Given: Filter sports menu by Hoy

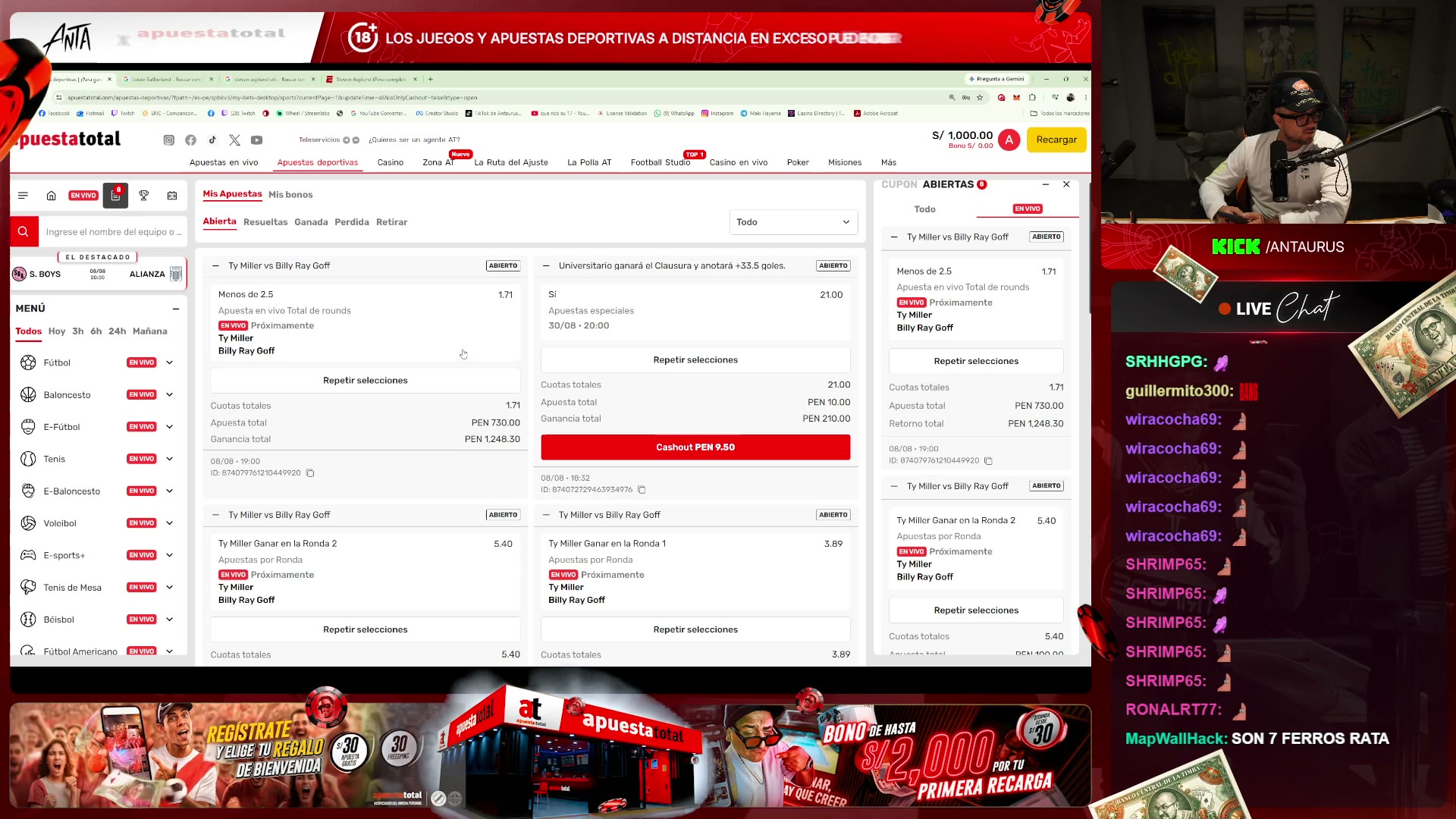Looking at the screenshot, I should pyautogui.click(x=57, y=331).
